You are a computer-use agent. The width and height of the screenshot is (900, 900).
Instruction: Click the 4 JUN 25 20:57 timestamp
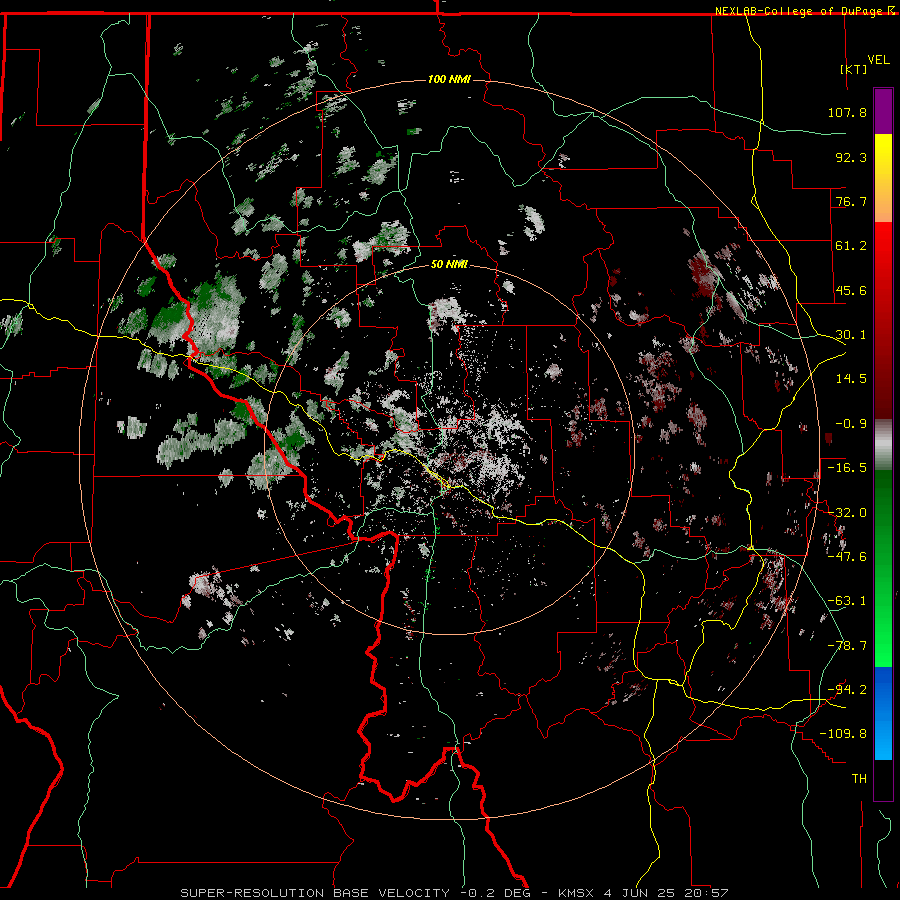pyautogui.click(x=666, y=893)
